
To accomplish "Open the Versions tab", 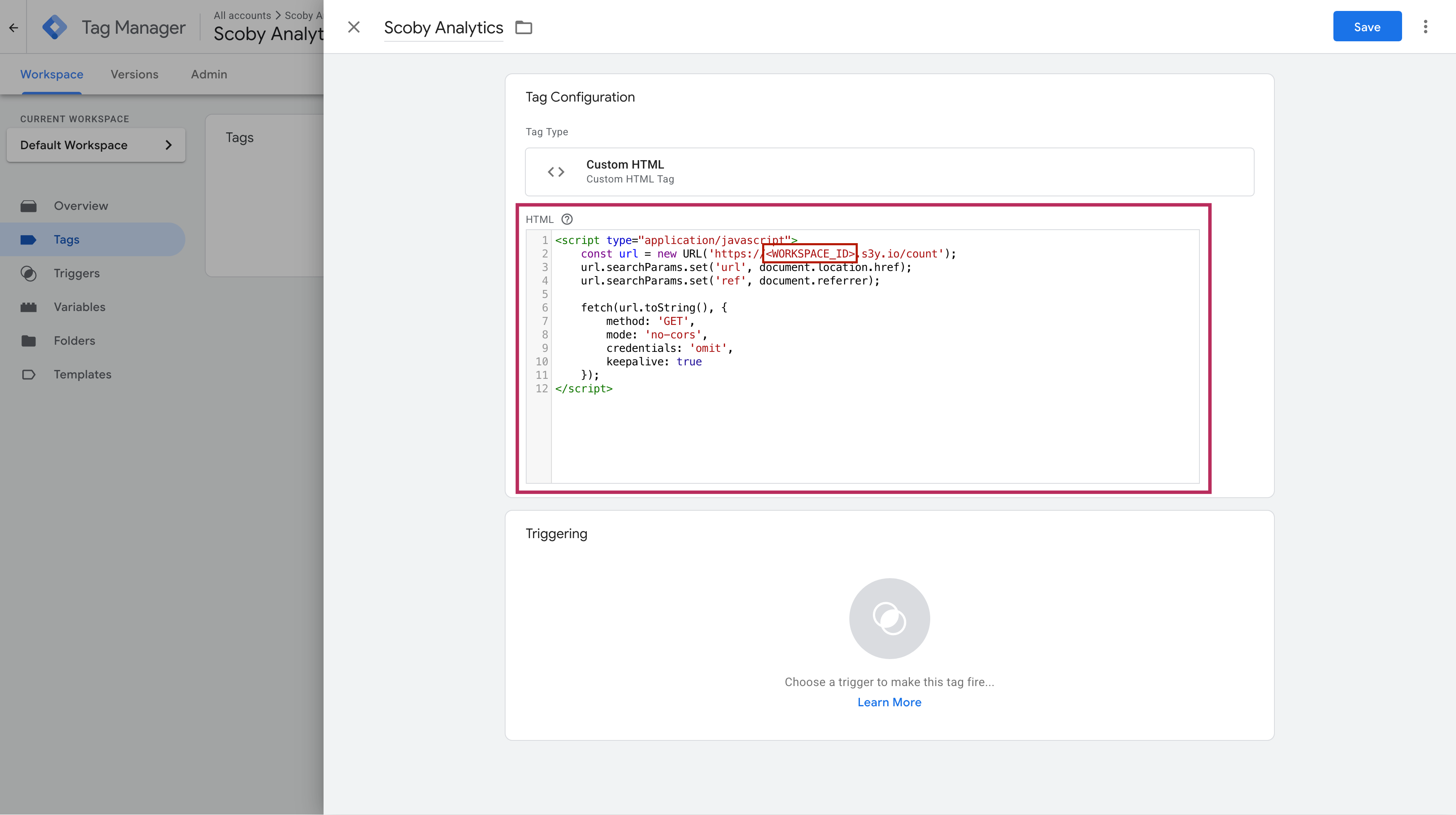I will (x=134, y=75).
